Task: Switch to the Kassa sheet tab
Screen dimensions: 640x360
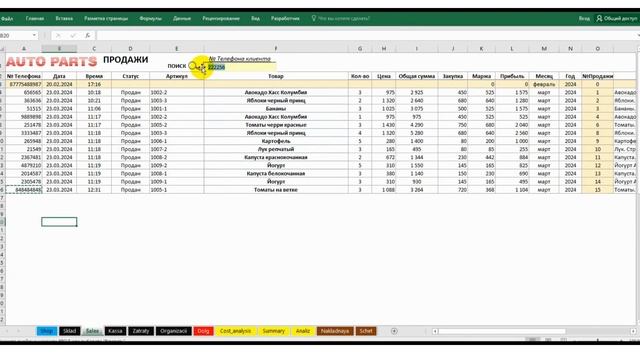Action: coord(115,331)
